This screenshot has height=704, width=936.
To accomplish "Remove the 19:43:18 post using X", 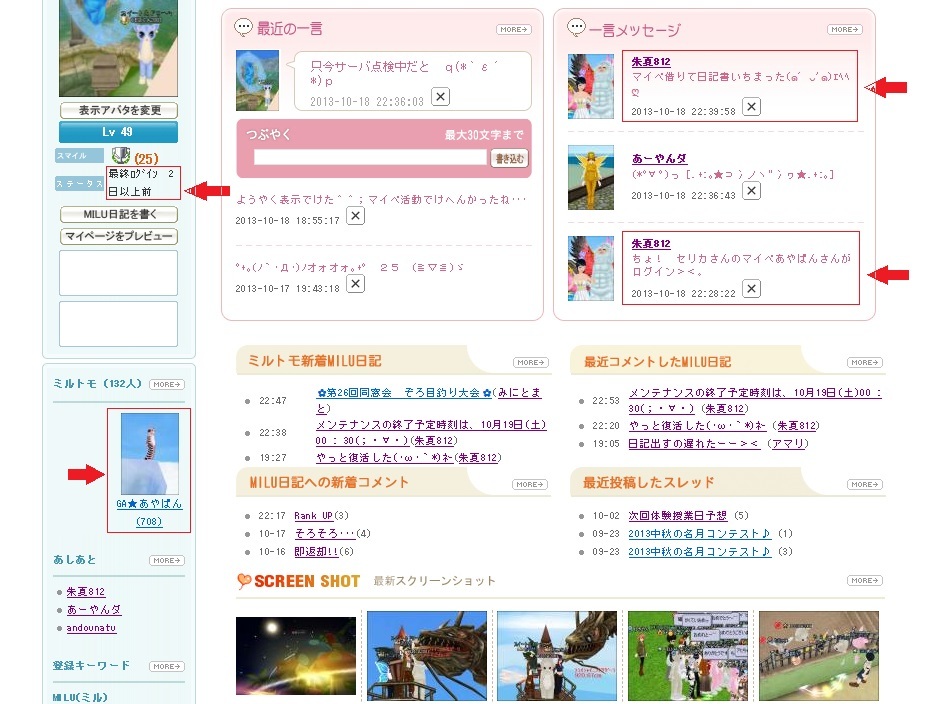I will [355, 284].
